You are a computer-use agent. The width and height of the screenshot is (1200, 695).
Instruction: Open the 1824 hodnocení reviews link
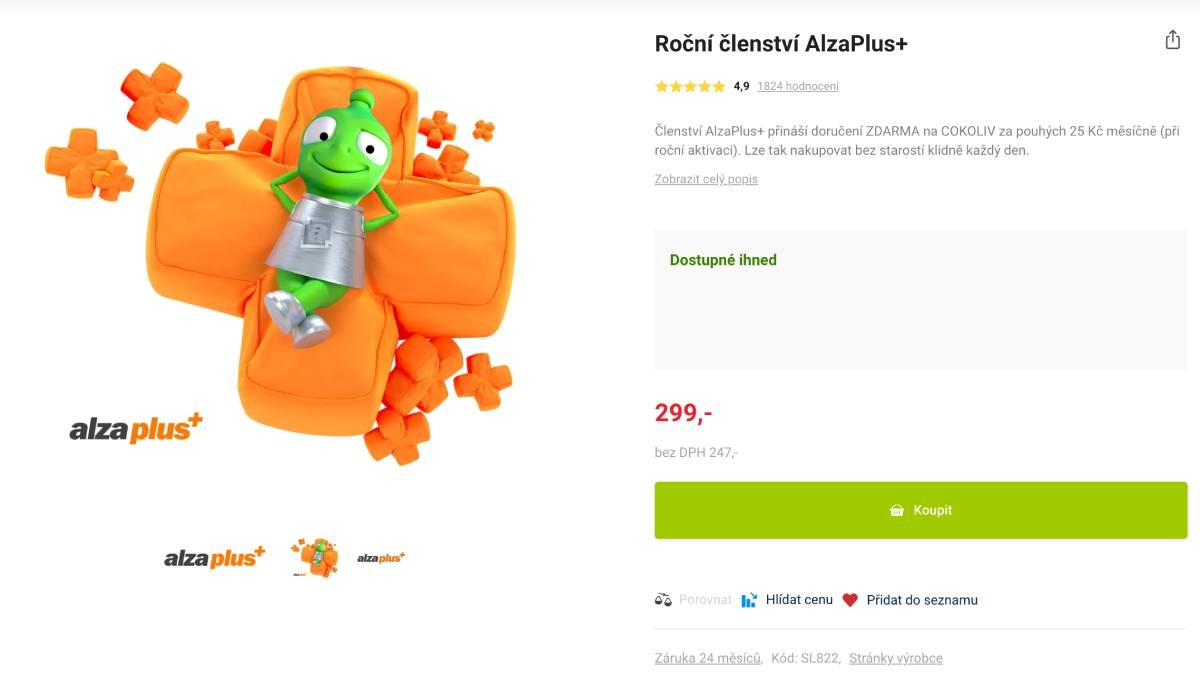(797, 86)
